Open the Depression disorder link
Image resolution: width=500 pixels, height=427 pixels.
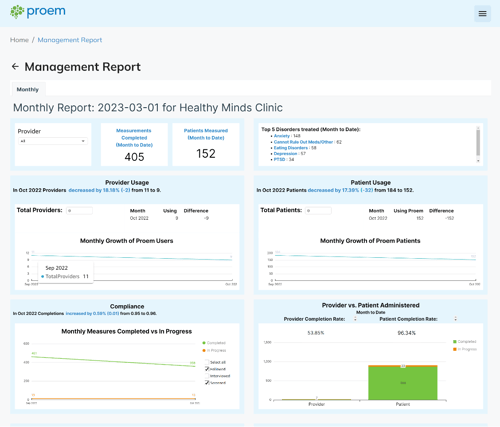(x=285, y=154)
